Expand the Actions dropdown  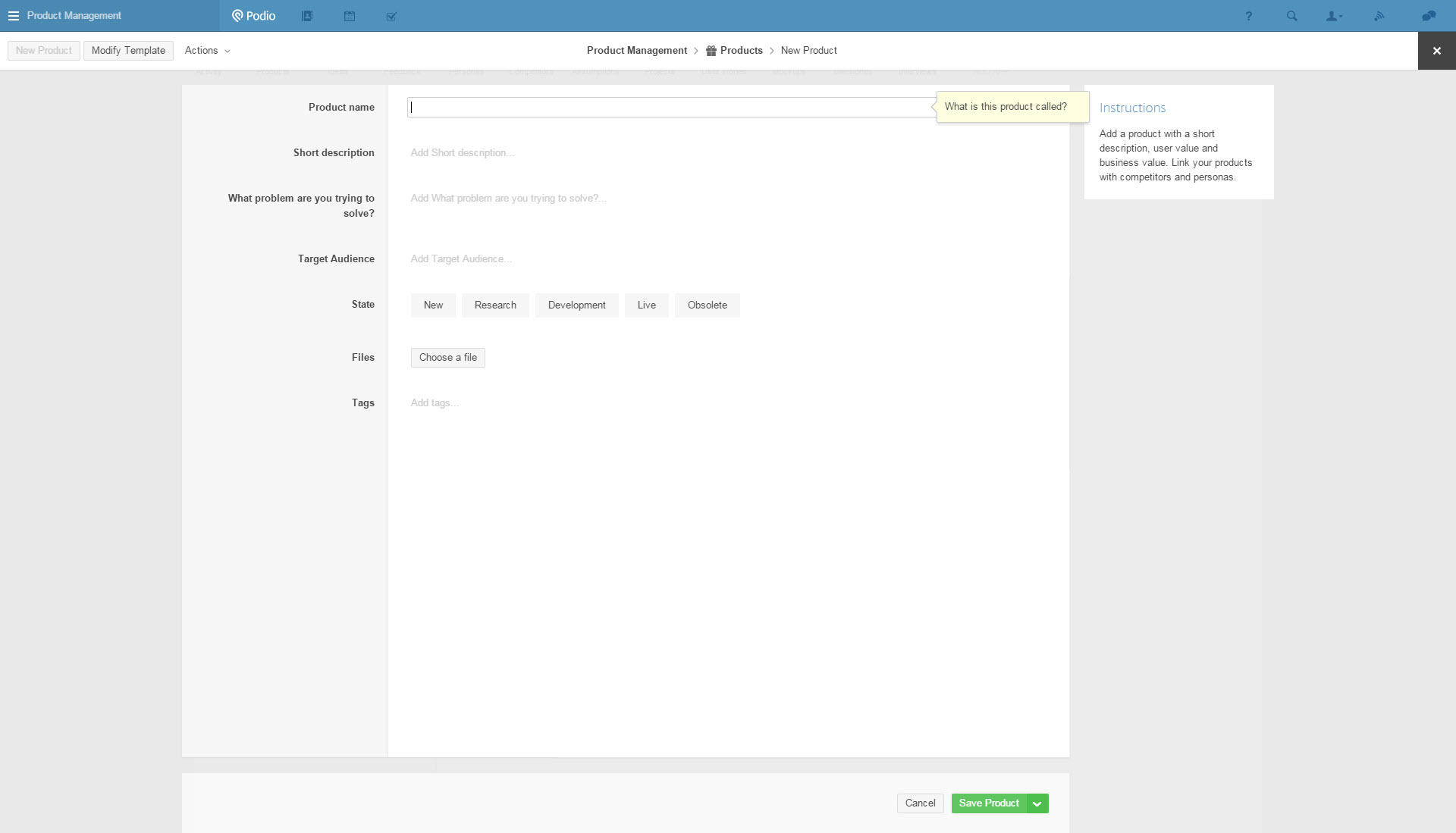tap(207, 51)
